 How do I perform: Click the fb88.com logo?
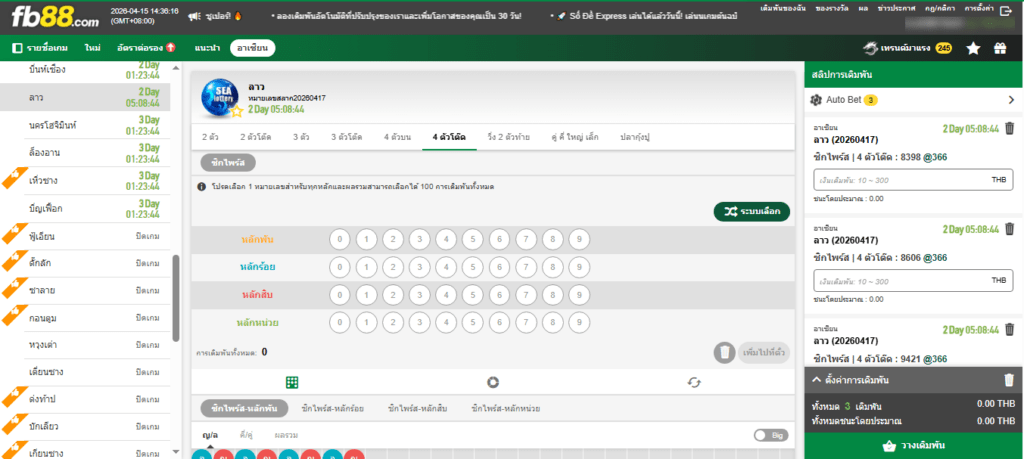(x=56, y=18)
